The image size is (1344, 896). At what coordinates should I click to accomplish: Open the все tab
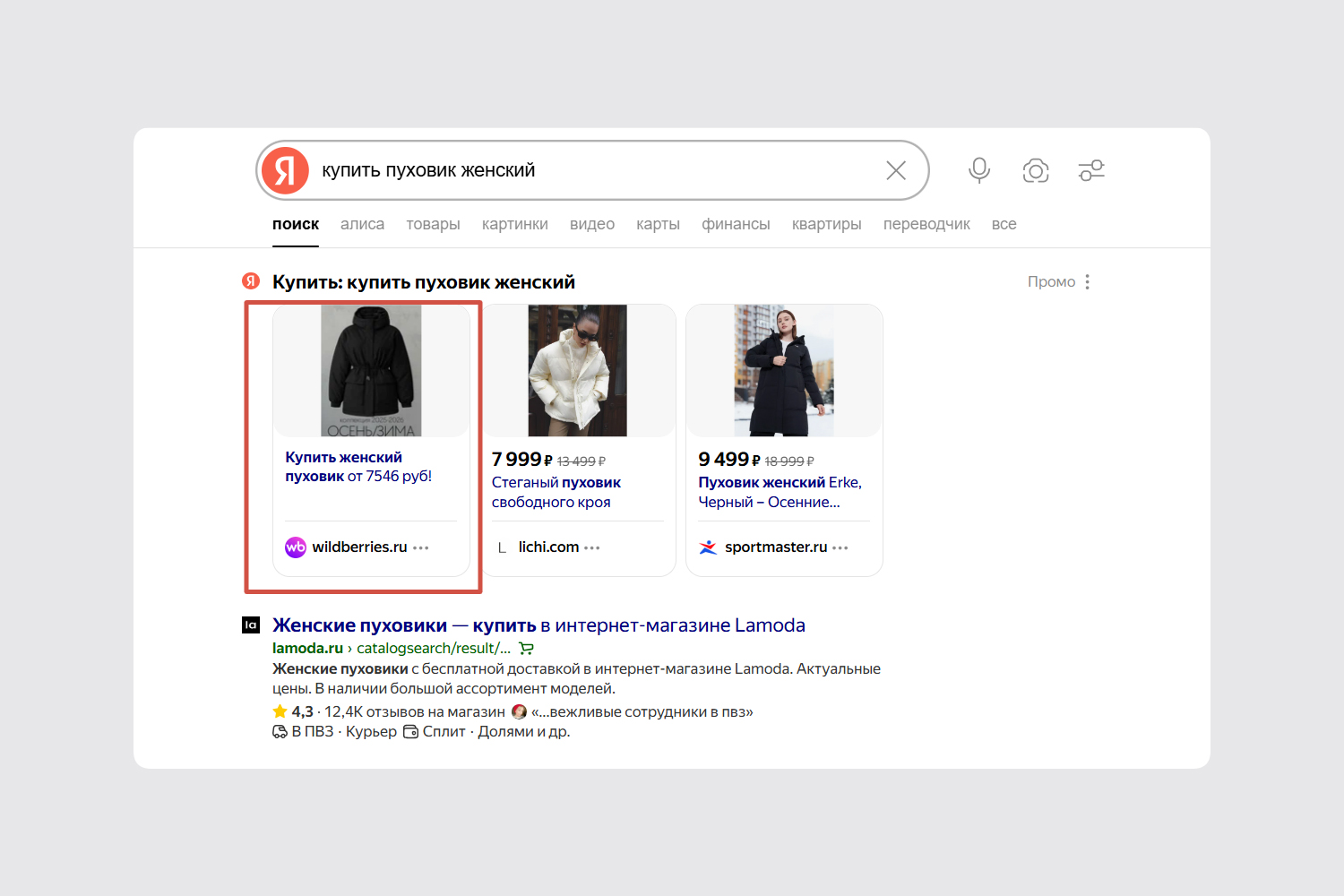[1004, 224]
